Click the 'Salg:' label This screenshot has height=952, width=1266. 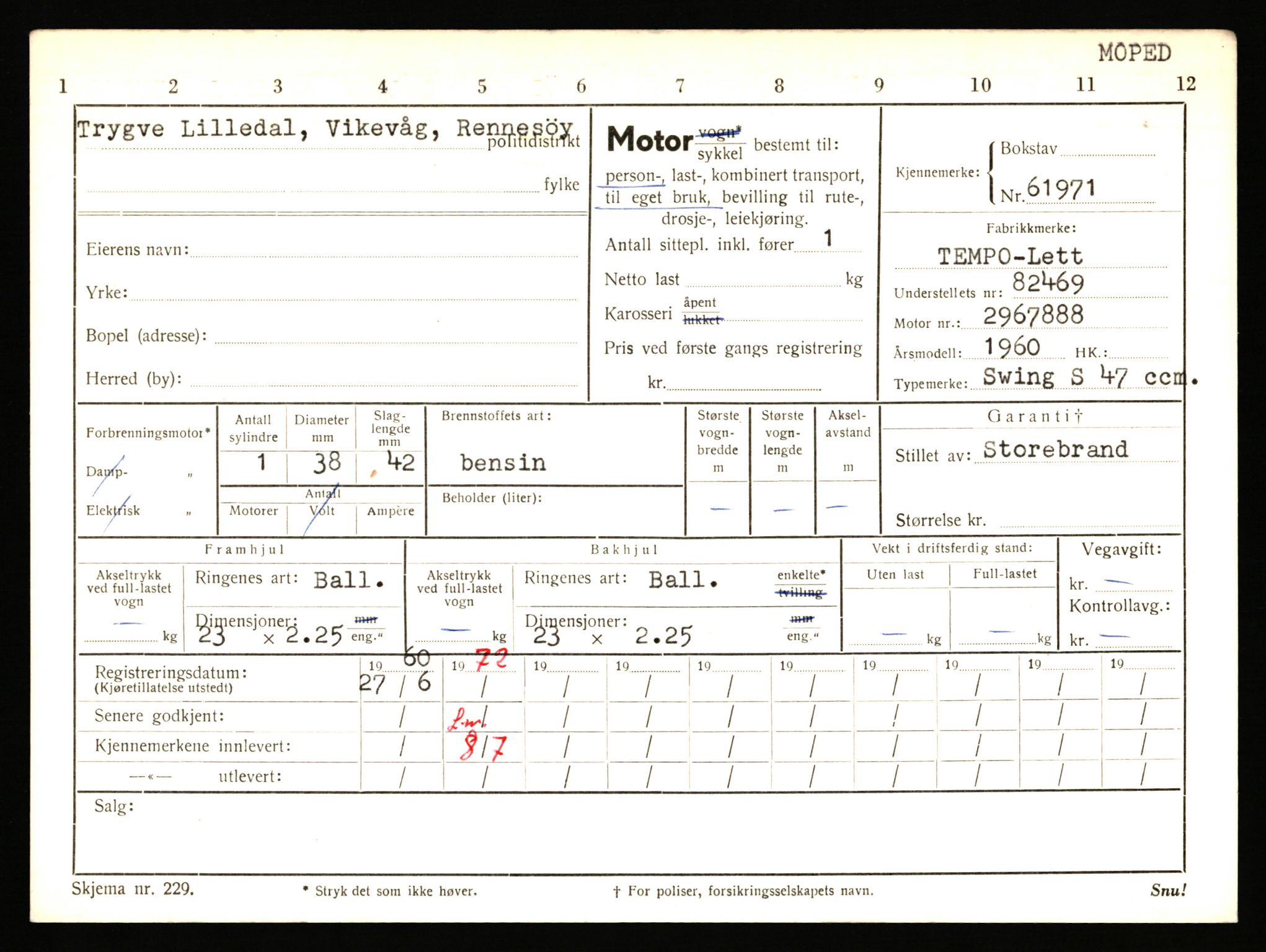[114, 806]
